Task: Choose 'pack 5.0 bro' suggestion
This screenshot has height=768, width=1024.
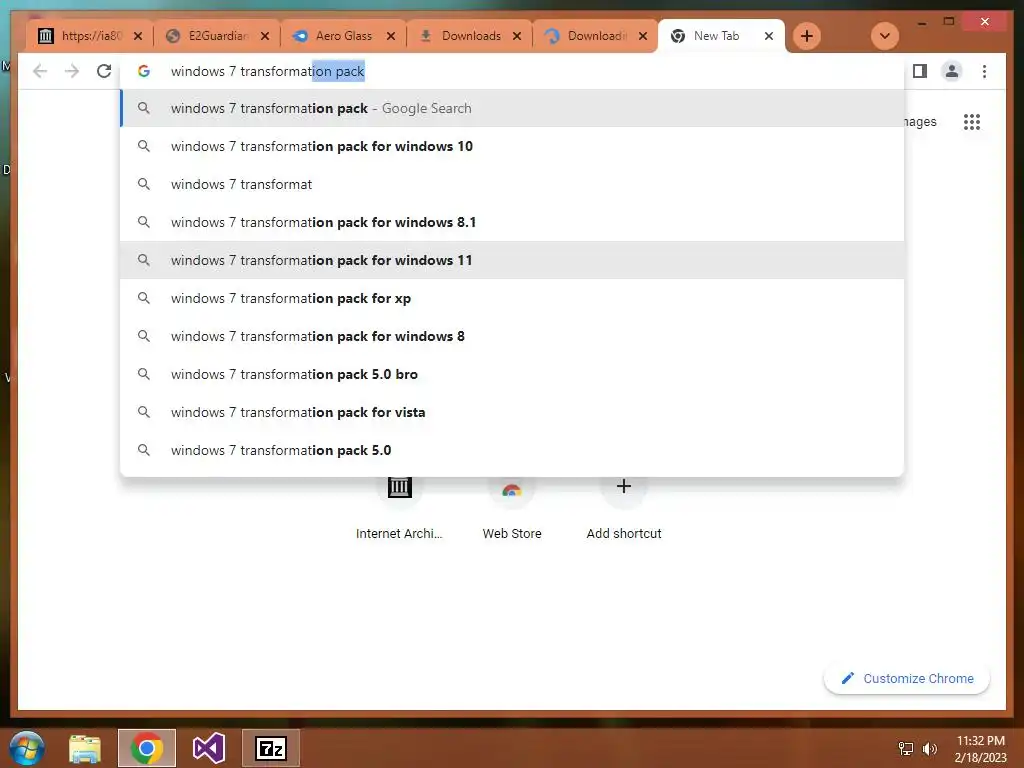Action: pos(512,374)
